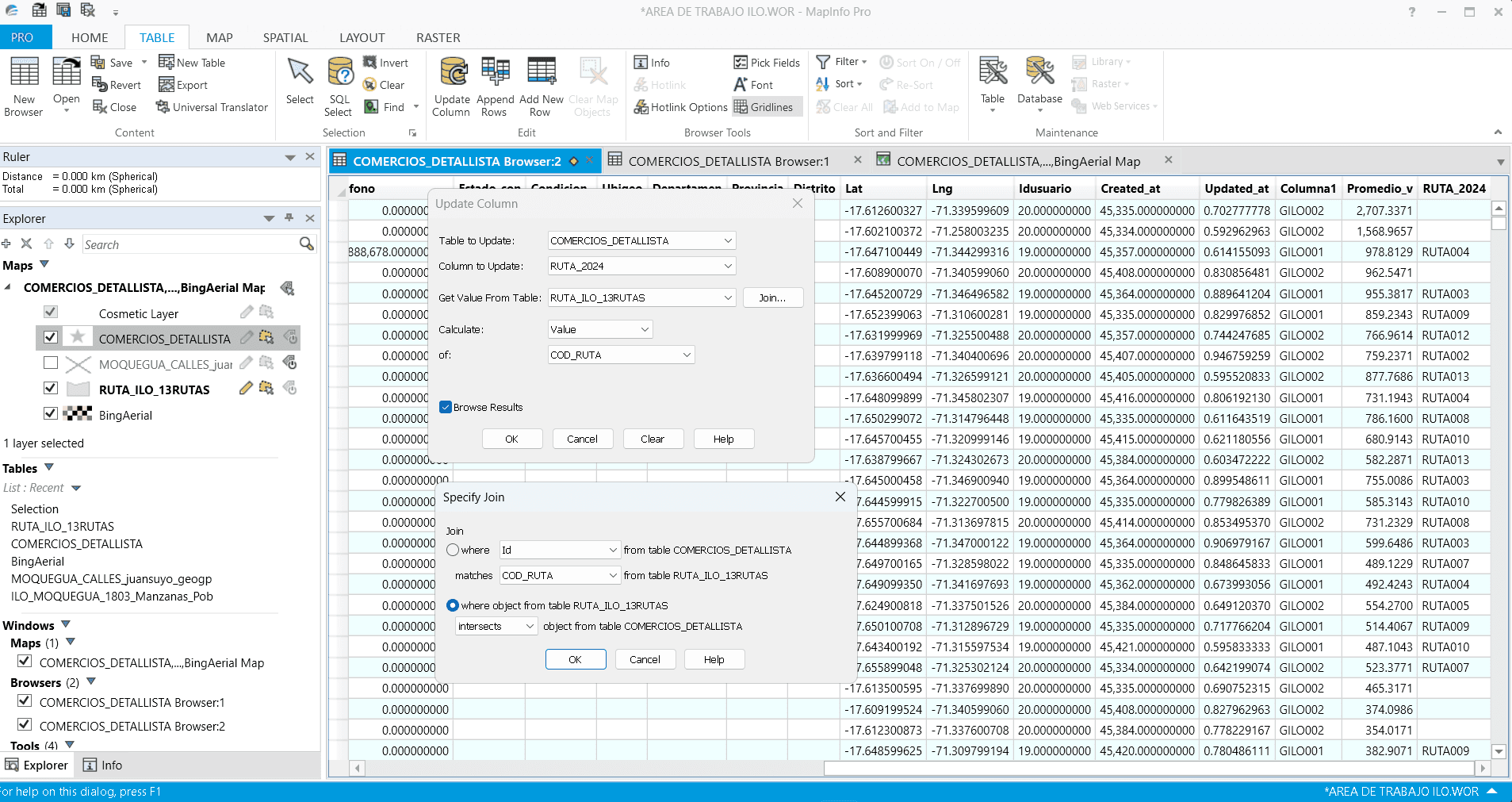Screen dimensions: 1512x802
Task: Click OK in Specify Join dialog
Action: (x=576, y=659)
